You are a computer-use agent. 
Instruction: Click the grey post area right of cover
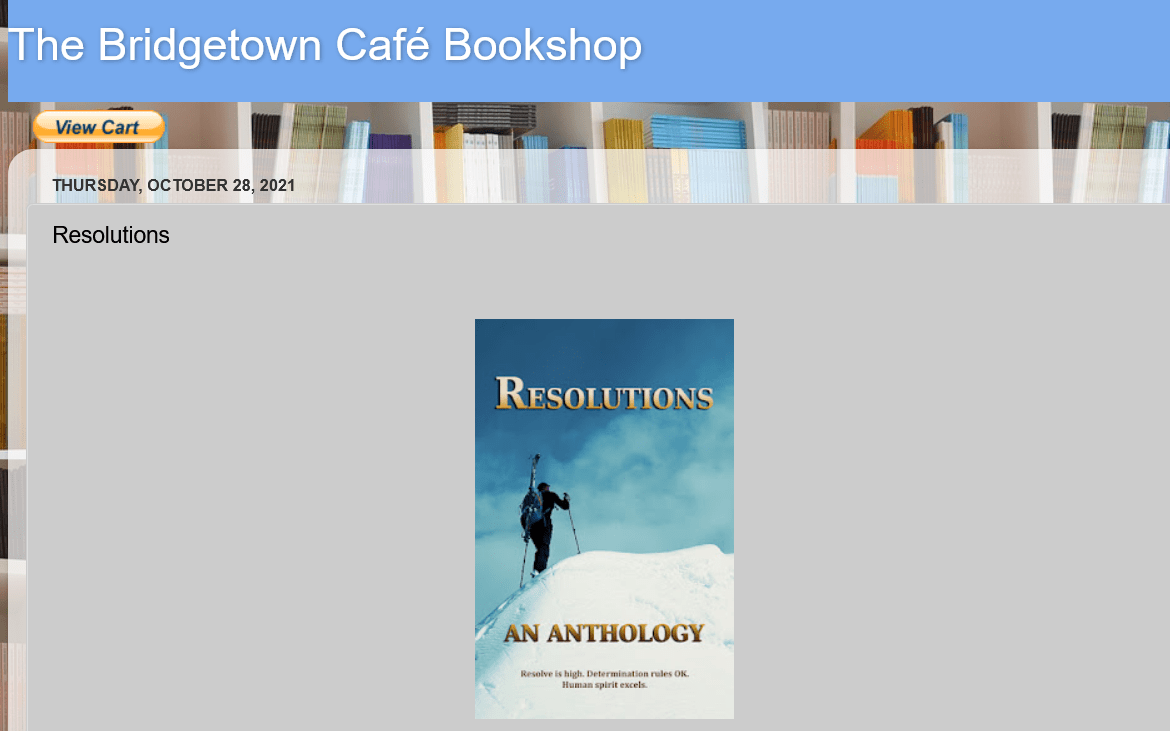(950, 500)
